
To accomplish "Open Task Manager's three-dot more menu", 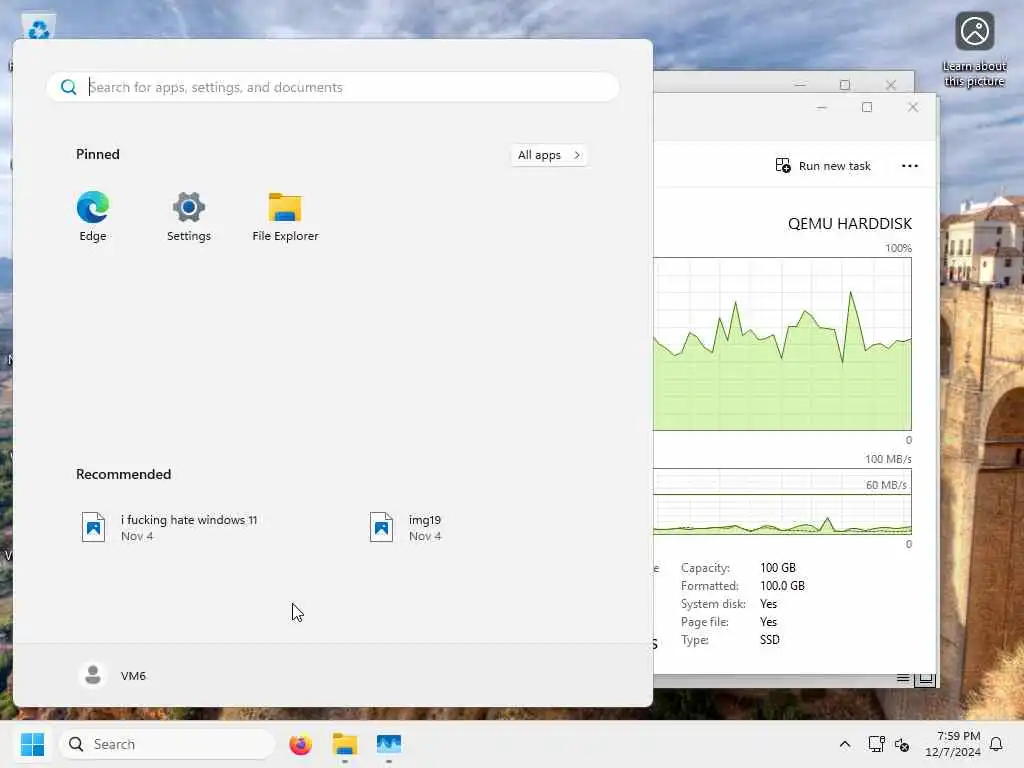I will pyautogui.click(x=910, y=166).
